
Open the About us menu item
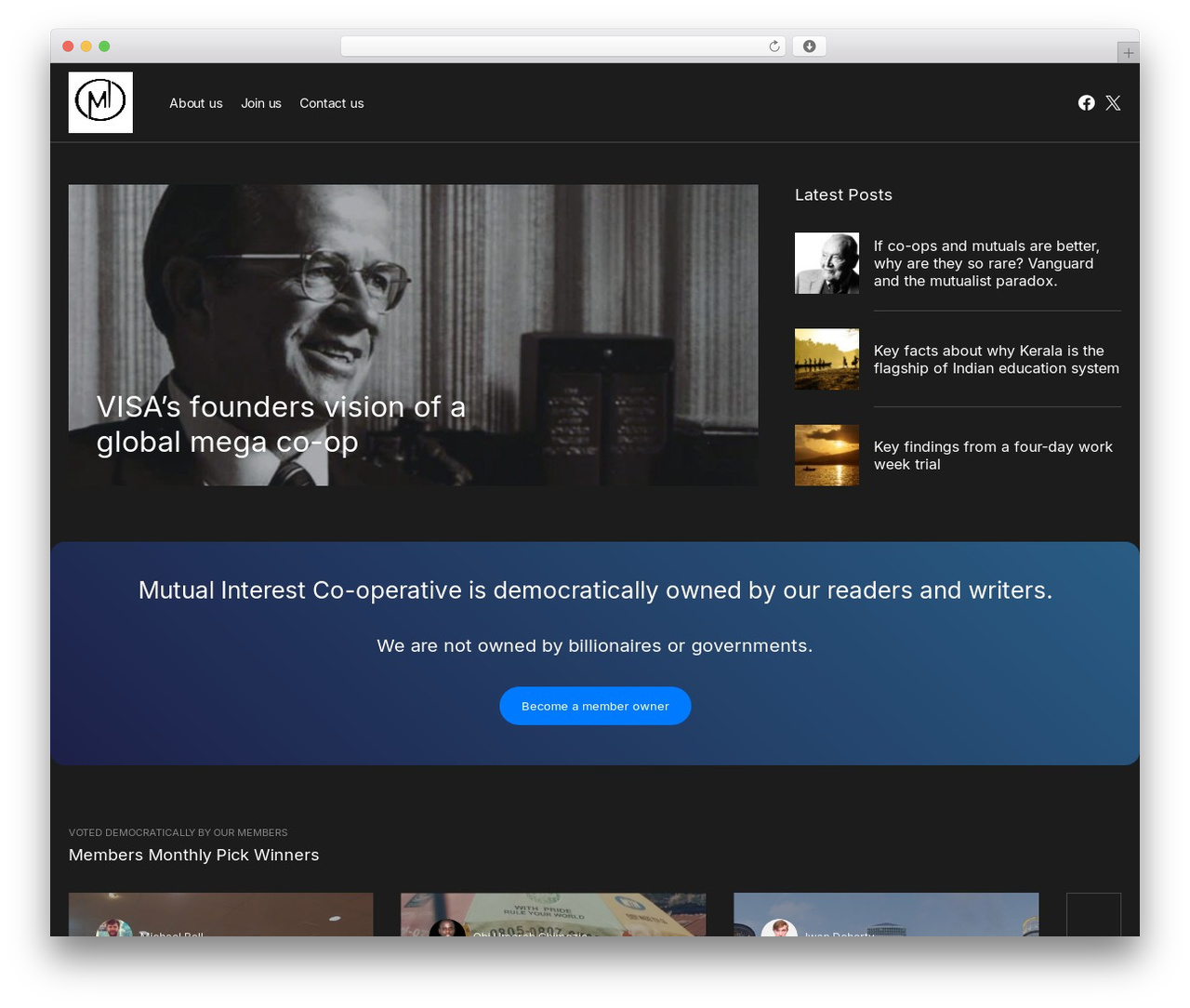[196, 103]
